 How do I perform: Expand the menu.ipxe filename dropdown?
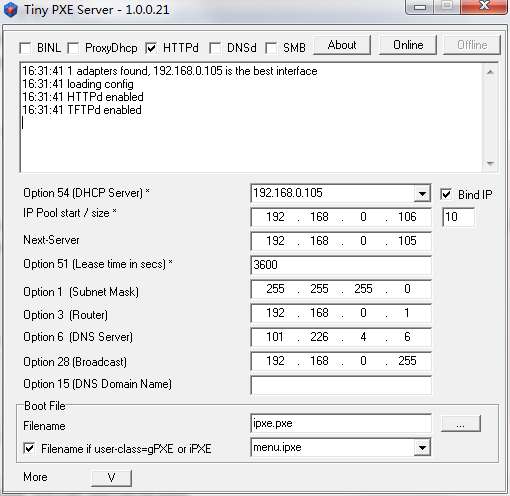pyautogui.click(x=422, y=448)
